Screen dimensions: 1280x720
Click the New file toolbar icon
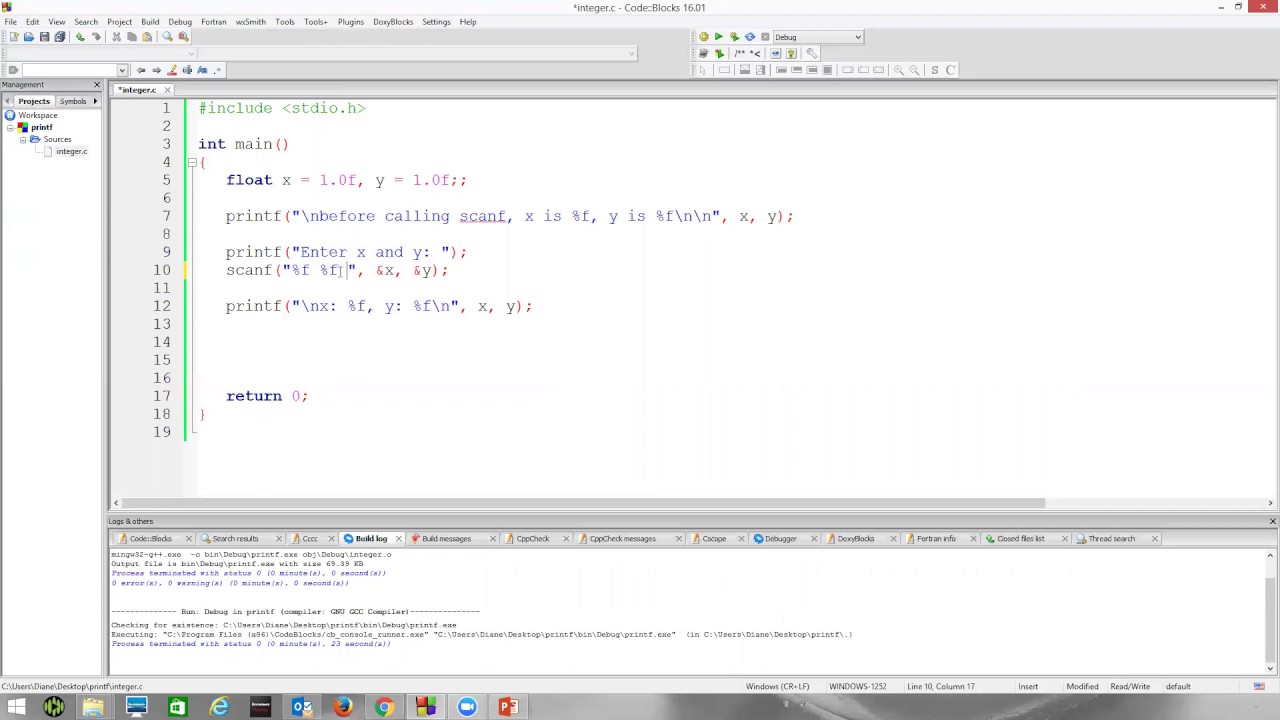pyautogui.click(x=13, y=37)
